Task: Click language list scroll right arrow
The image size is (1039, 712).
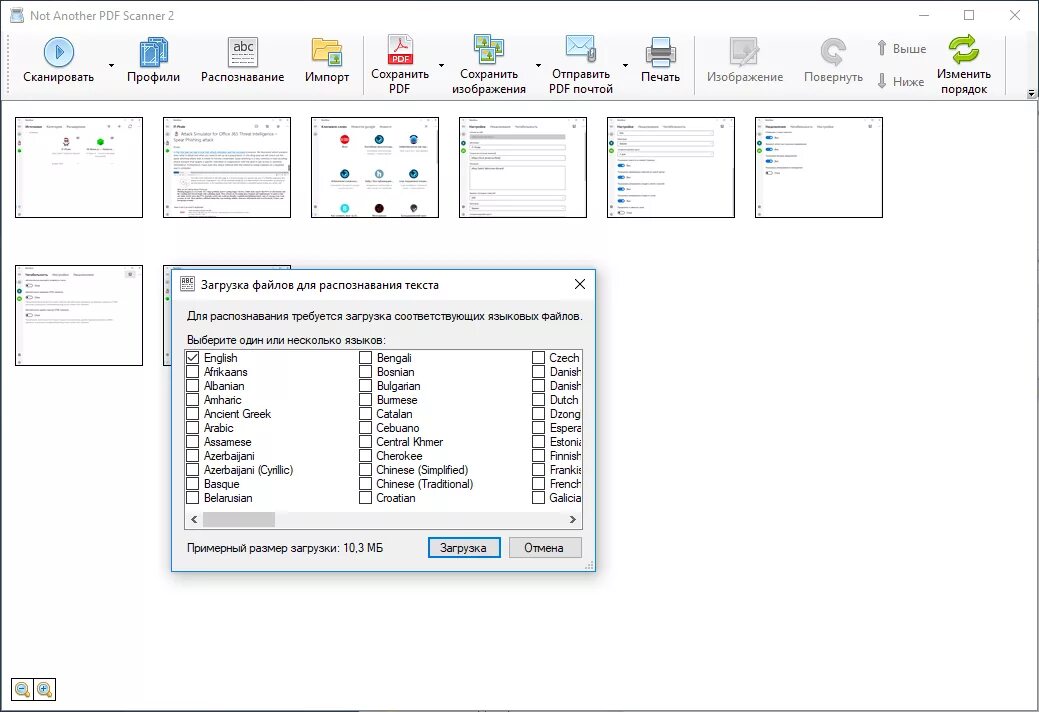Action: (573, 520)
